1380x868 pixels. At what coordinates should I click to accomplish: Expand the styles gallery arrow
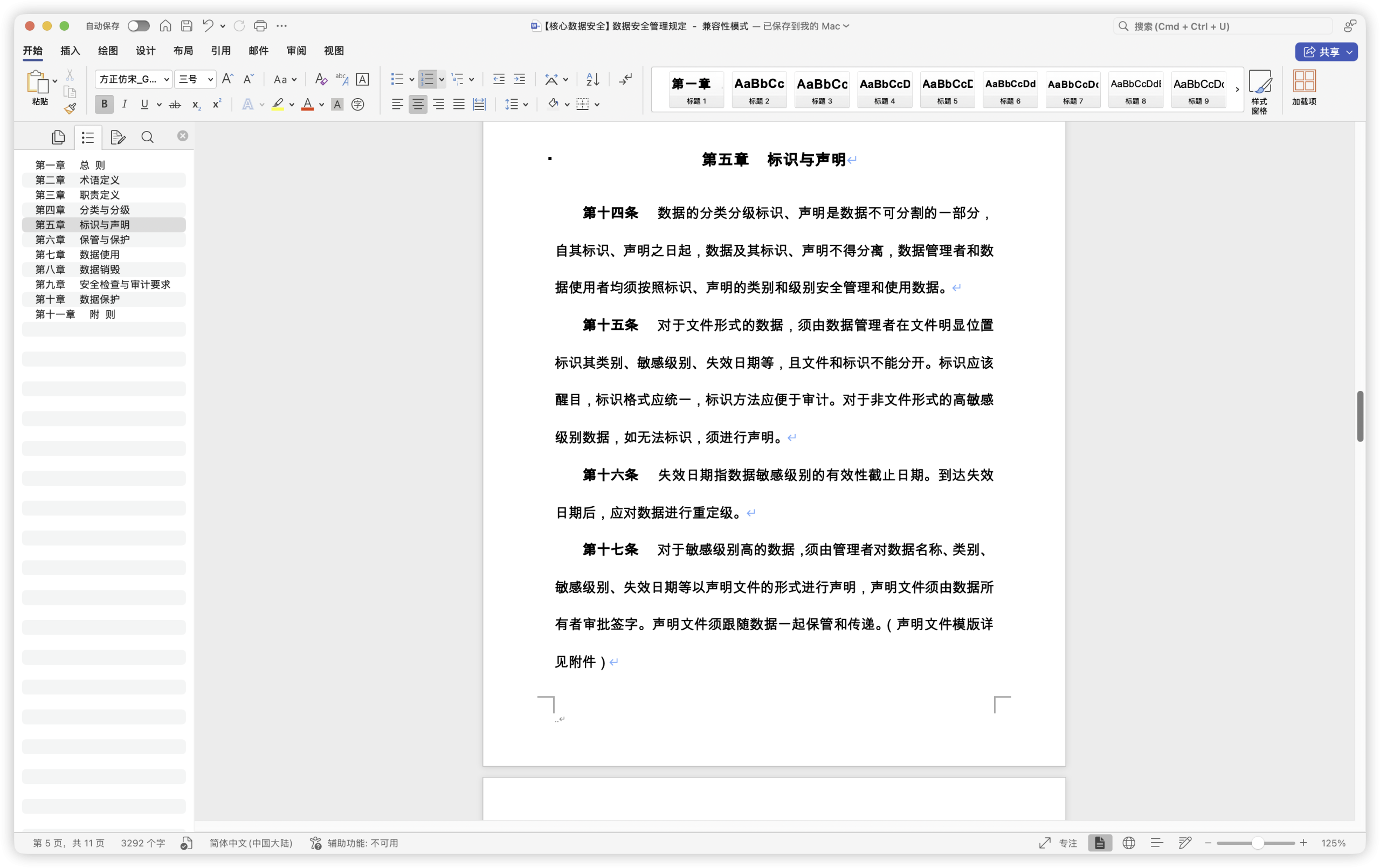tap(1237, 89)
